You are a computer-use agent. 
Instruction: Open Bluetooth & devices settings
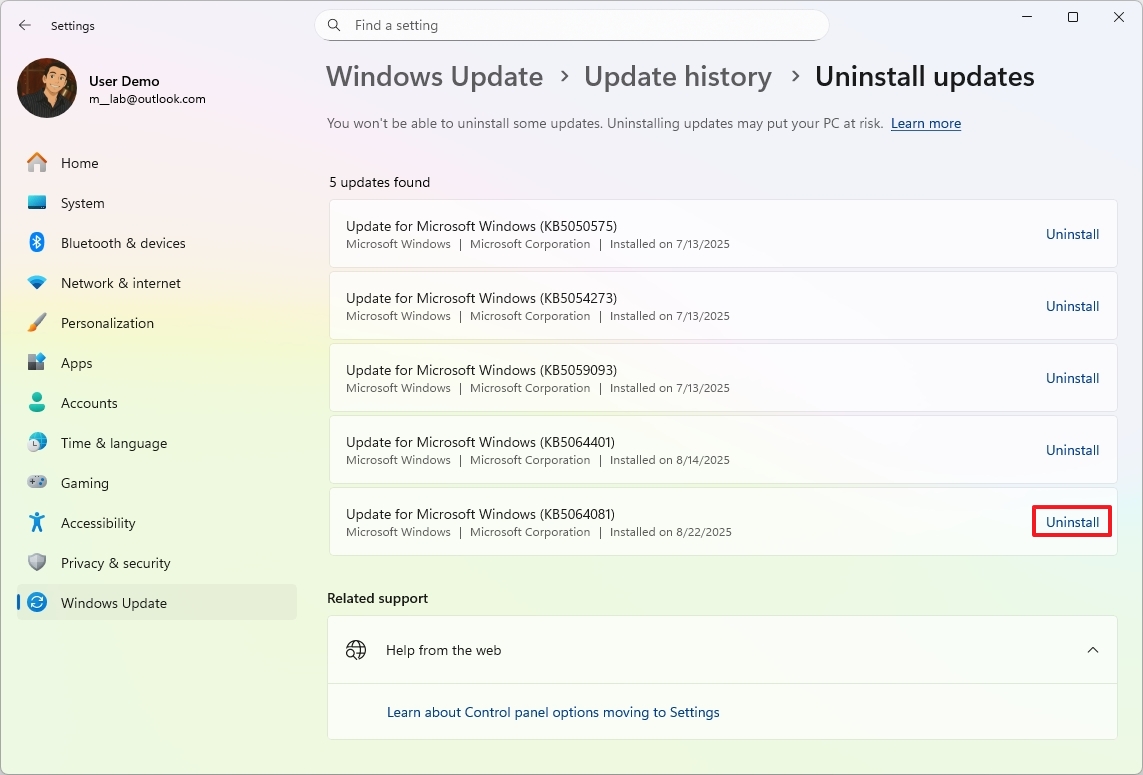[122, 243]
